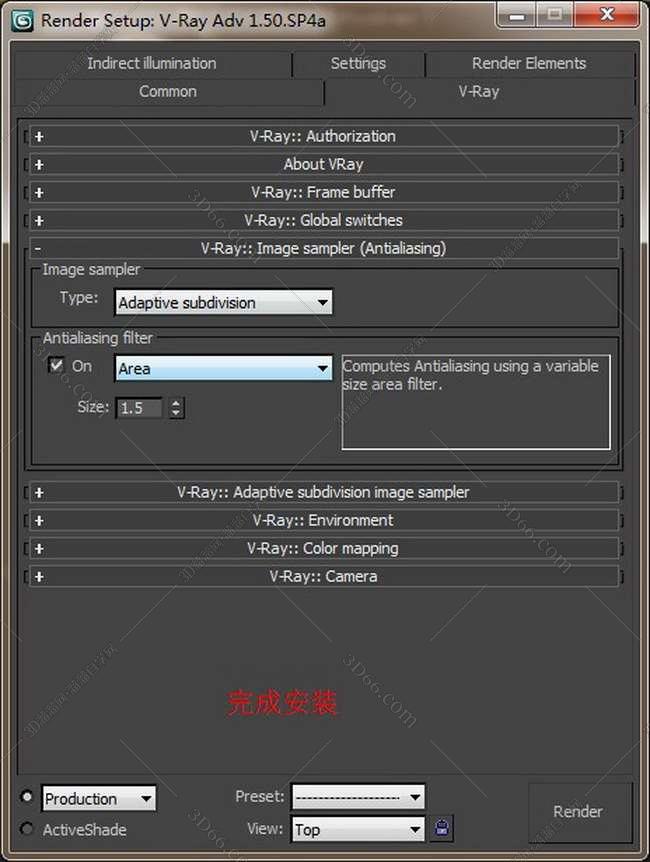Screen dimensions: 650x862
Task: Select the V-Ray tab
Action: point(479,92)
